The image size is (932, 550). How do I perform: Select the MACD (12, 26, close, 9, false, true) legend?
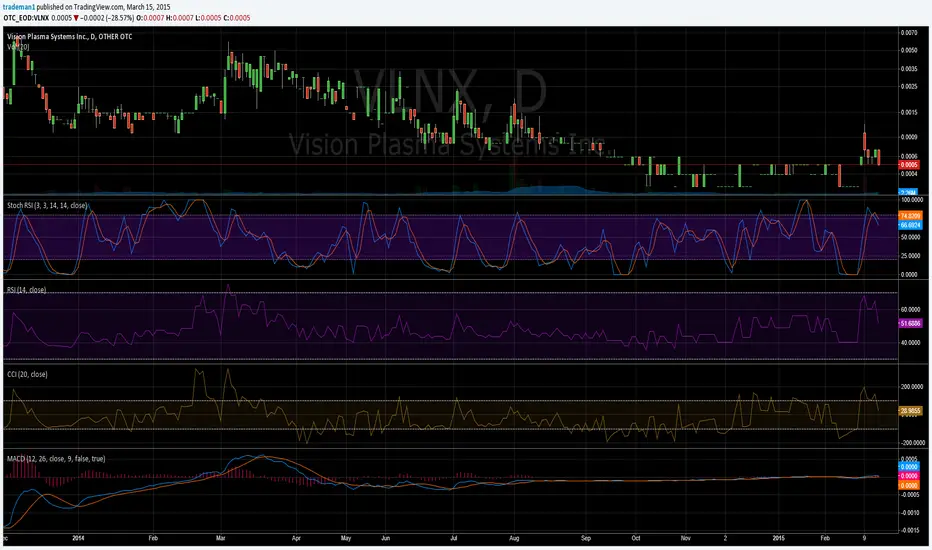coord(56,458)
